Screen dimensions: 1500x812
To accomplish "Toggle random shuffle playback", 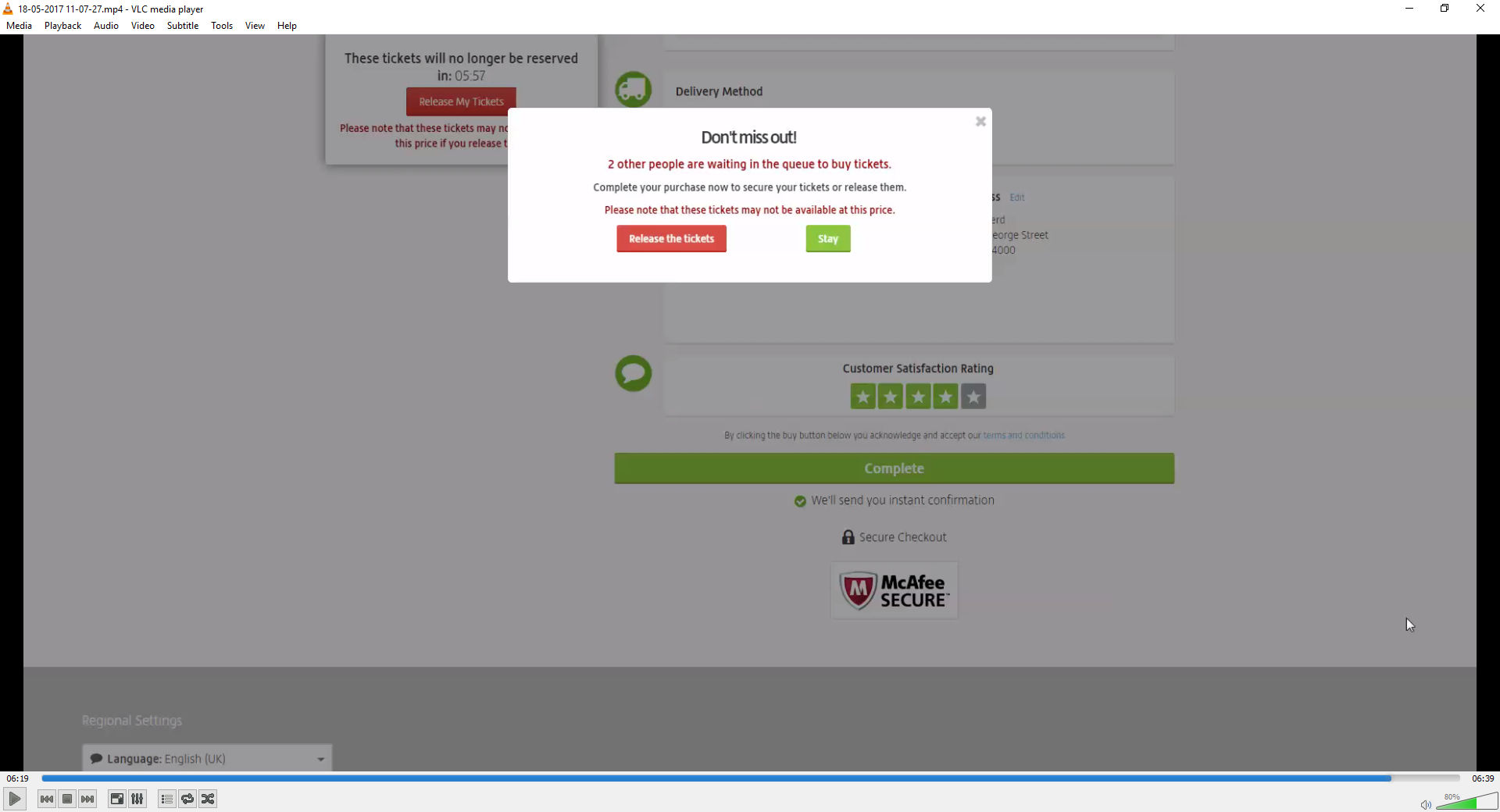I will click(208, 799).
